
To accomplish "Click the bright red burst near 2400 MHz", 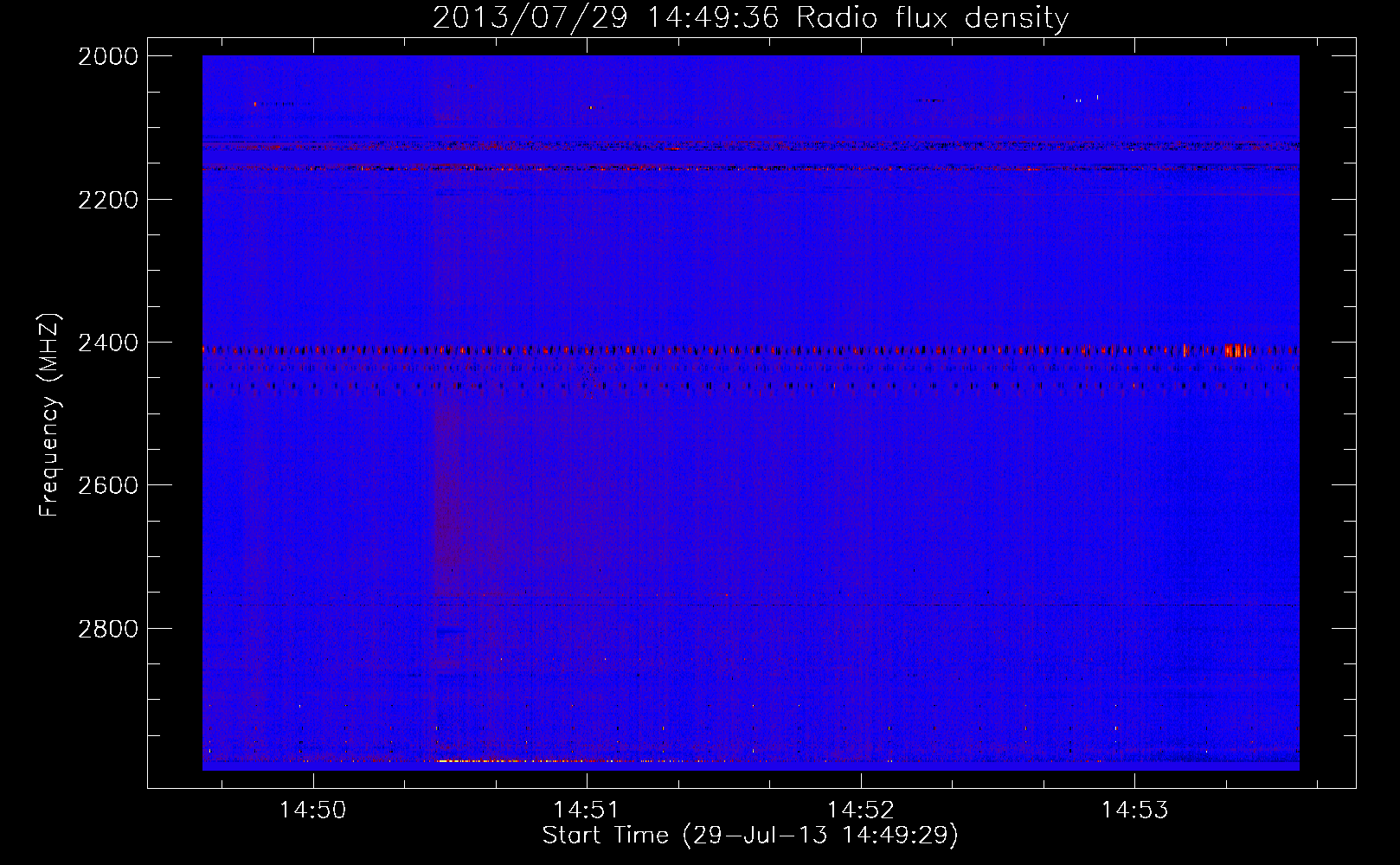I will pos(1238,350).
